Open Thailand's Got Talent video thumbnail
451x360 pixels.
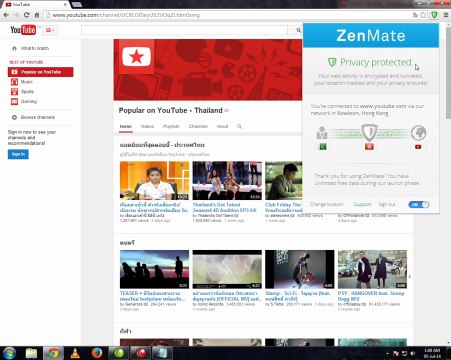pos(227,181)
